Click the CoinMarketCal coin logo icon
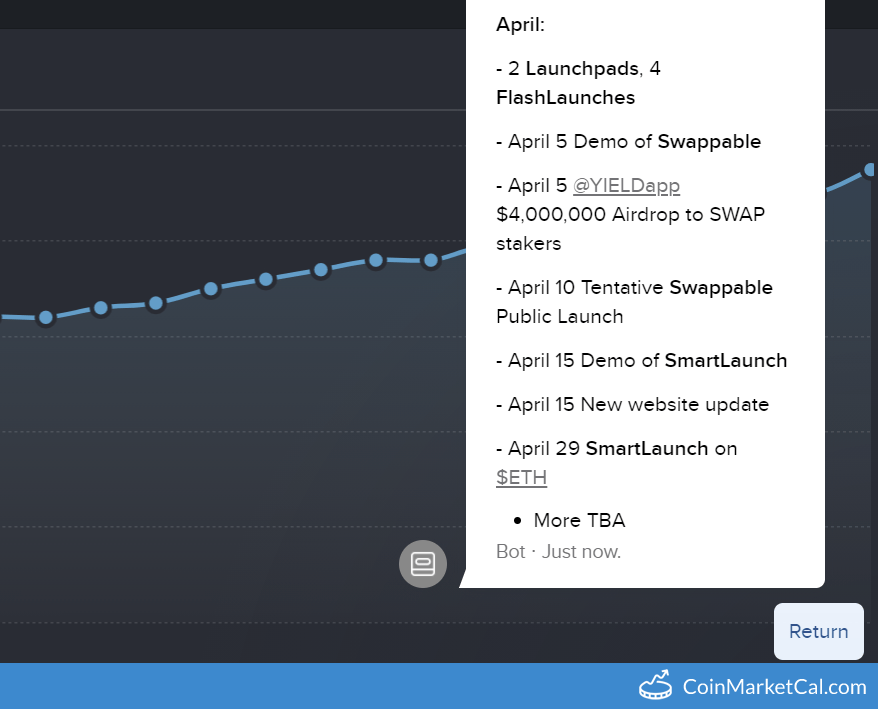Viewport: 878px width, 709px height. [x=656, y=686]
